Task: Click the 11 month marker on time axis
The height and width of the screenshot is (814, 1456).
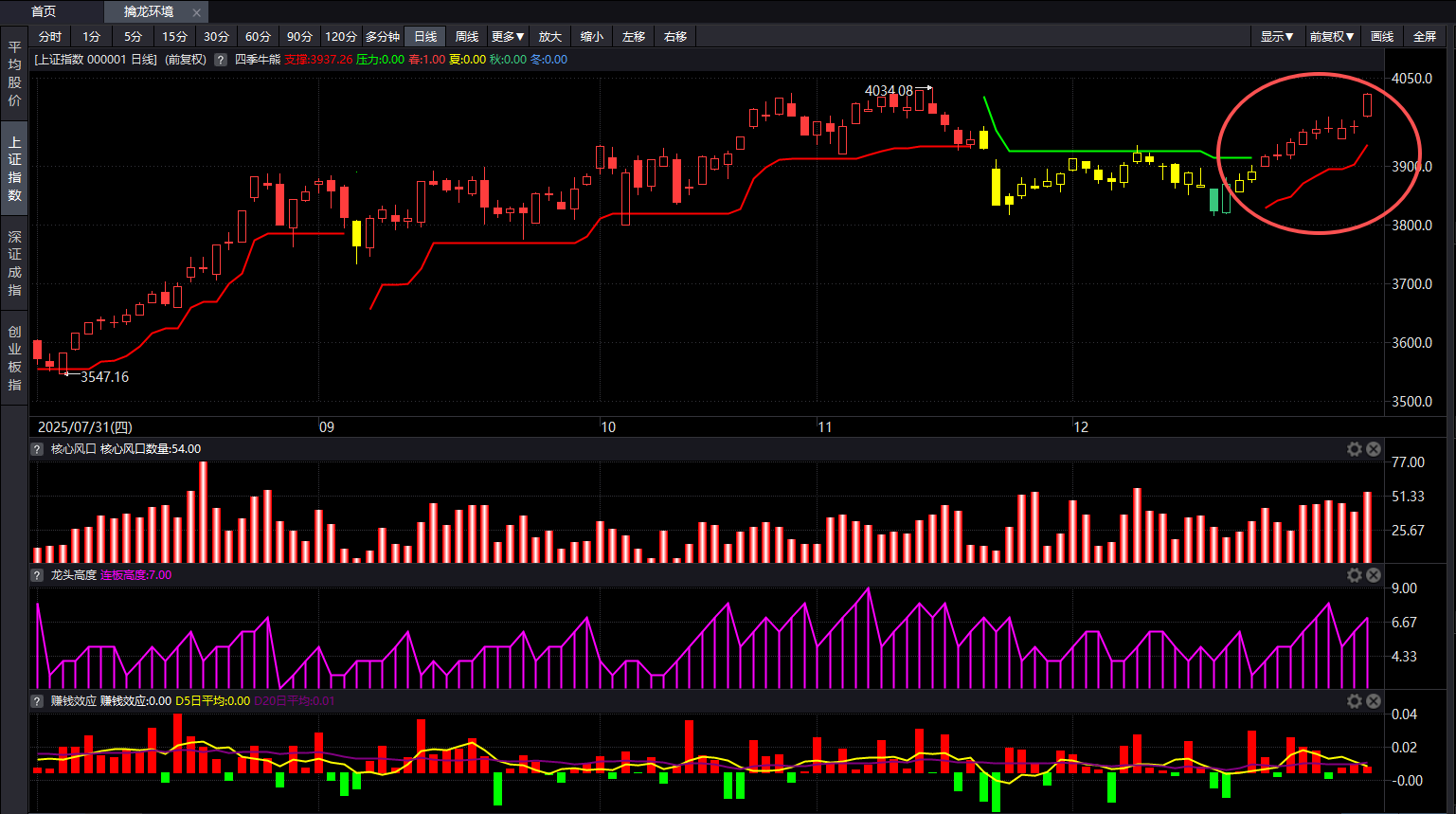Action: (825, 427)
